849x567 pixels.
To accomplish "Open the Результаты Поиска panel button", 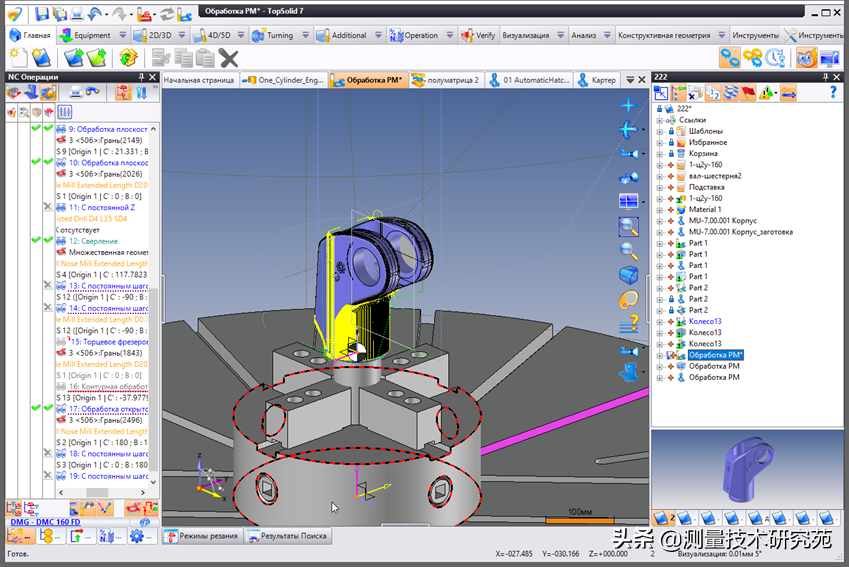I will [287, 536].
